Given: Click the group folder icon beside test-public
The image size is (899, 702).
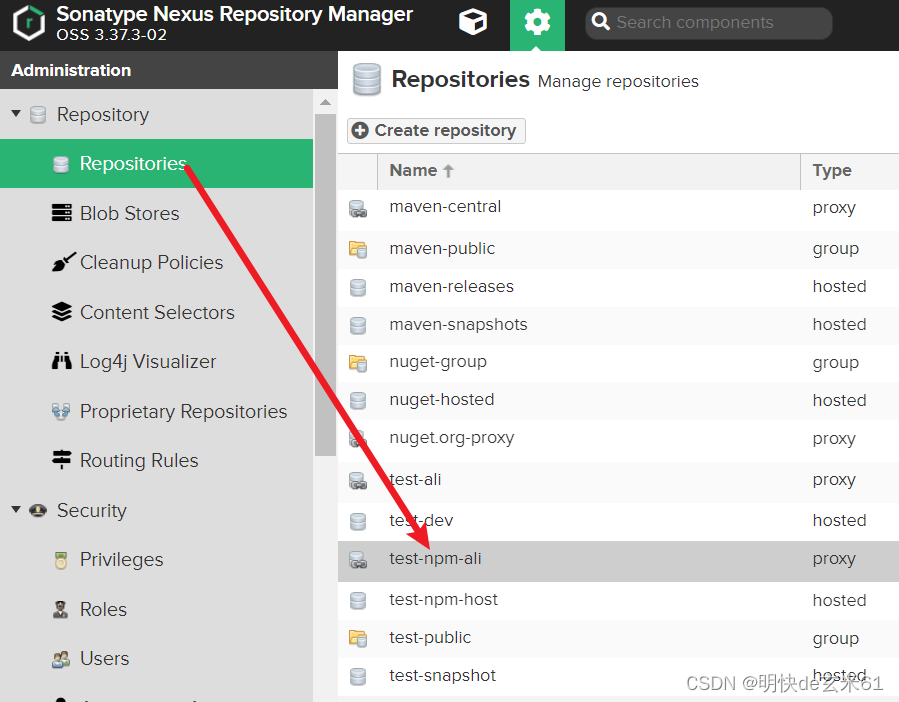Looking at the screenshot, I should click(358, 638).
